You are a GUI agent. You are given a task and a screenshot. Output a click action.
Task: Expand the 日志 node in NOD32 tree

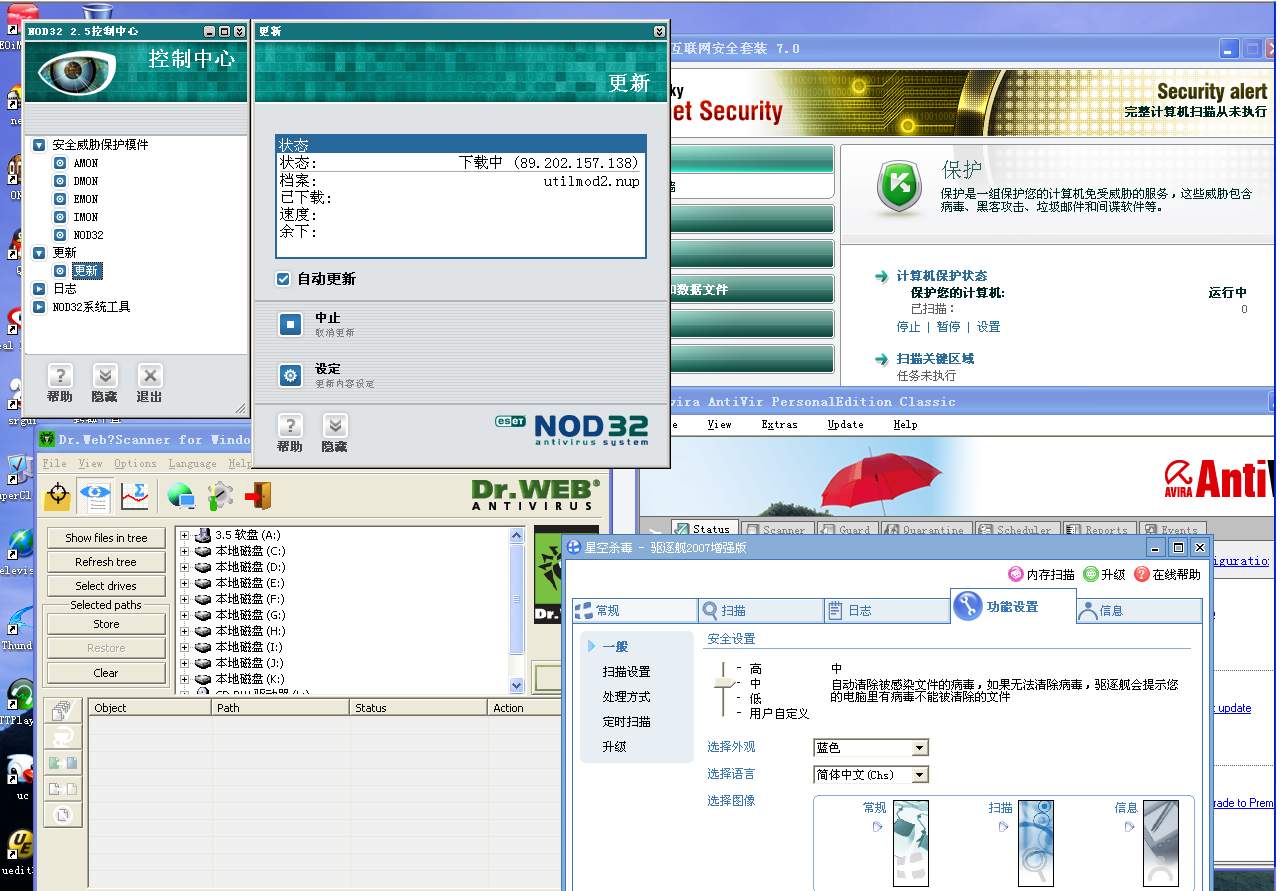[39, 289]
